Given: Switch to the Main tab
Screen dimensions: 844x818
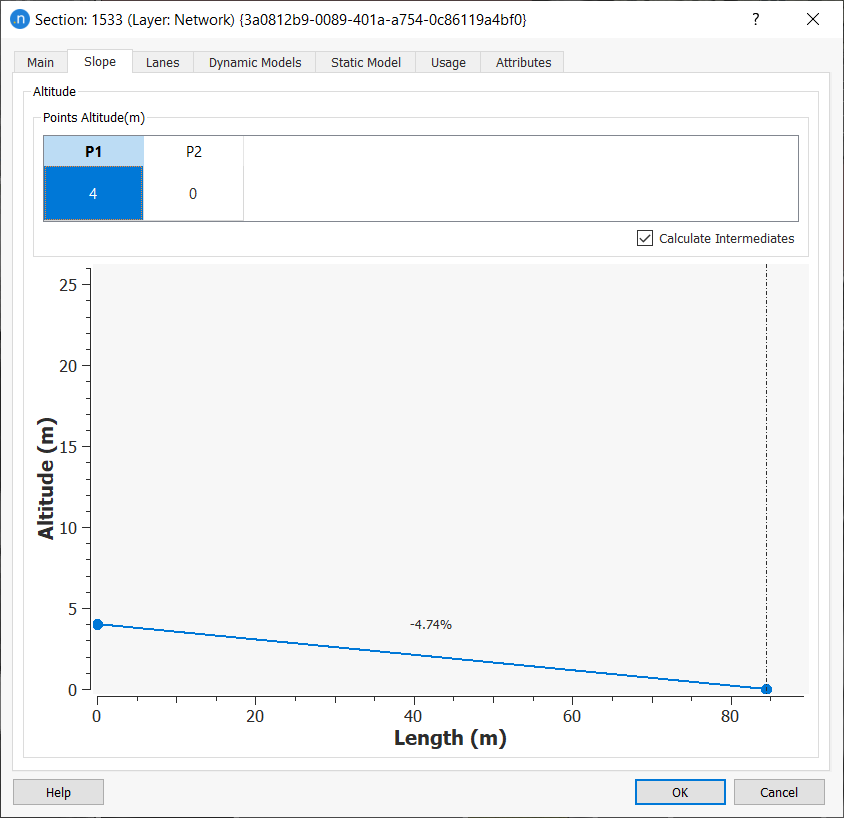Looking at the screenshot, I should 41,62.
